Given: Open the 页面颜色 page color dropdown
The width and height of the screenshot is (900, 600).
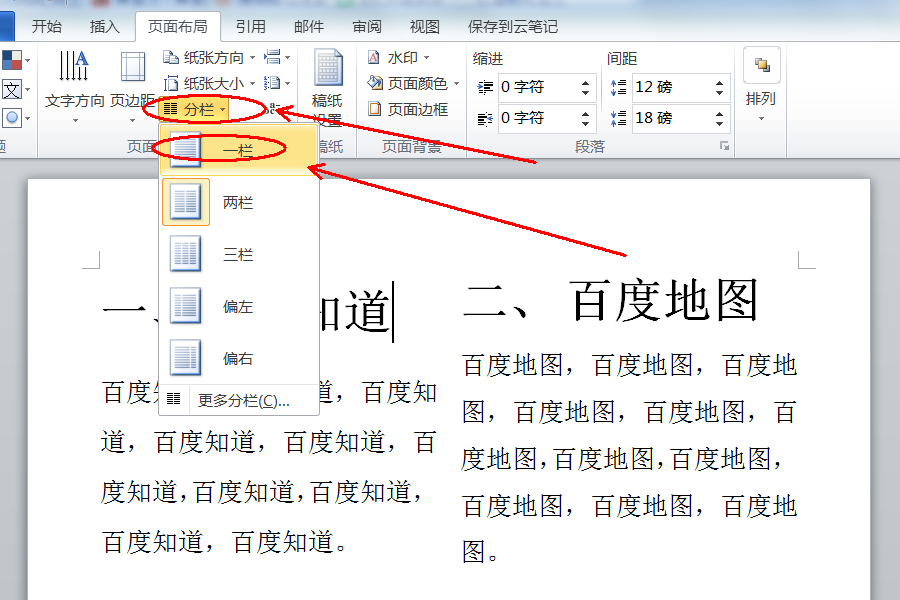Looking at the screenshot, I should tap(413, 84).
